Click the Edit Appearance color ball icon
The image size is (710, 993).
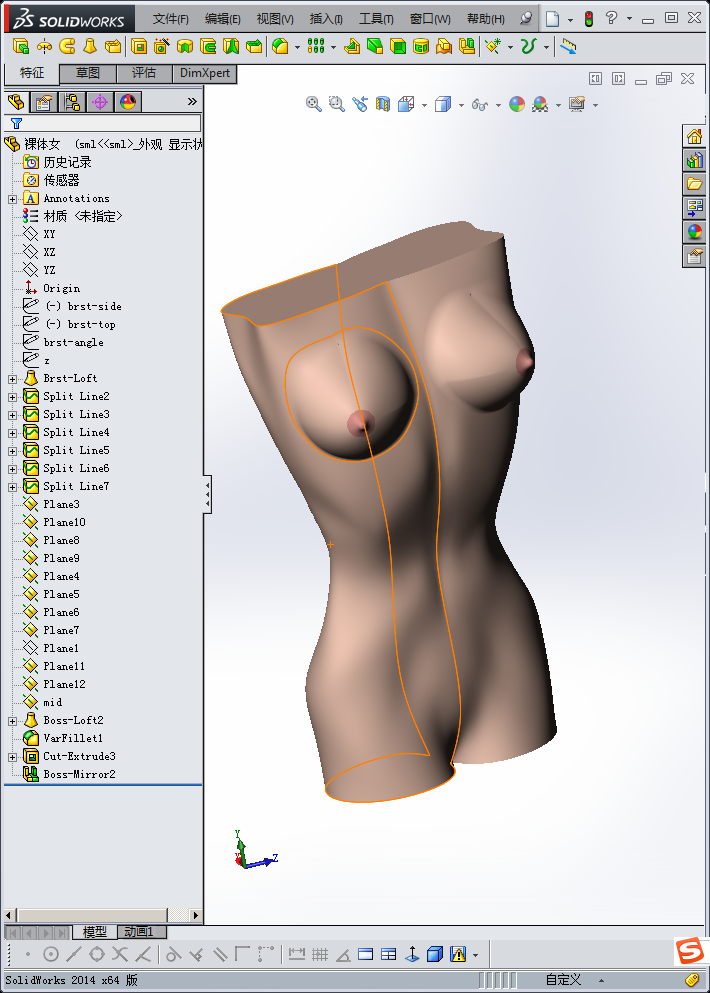point(517,104)
